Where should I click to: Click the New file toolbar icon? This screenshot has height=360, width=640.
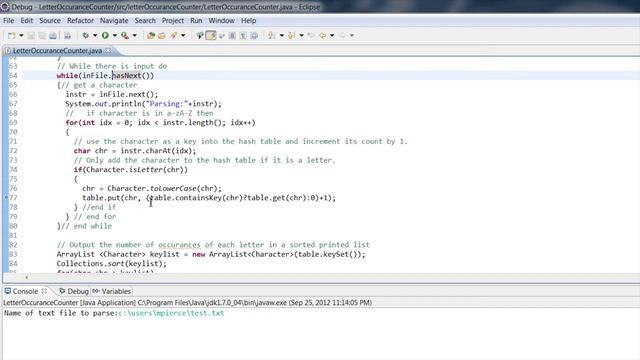11,36
